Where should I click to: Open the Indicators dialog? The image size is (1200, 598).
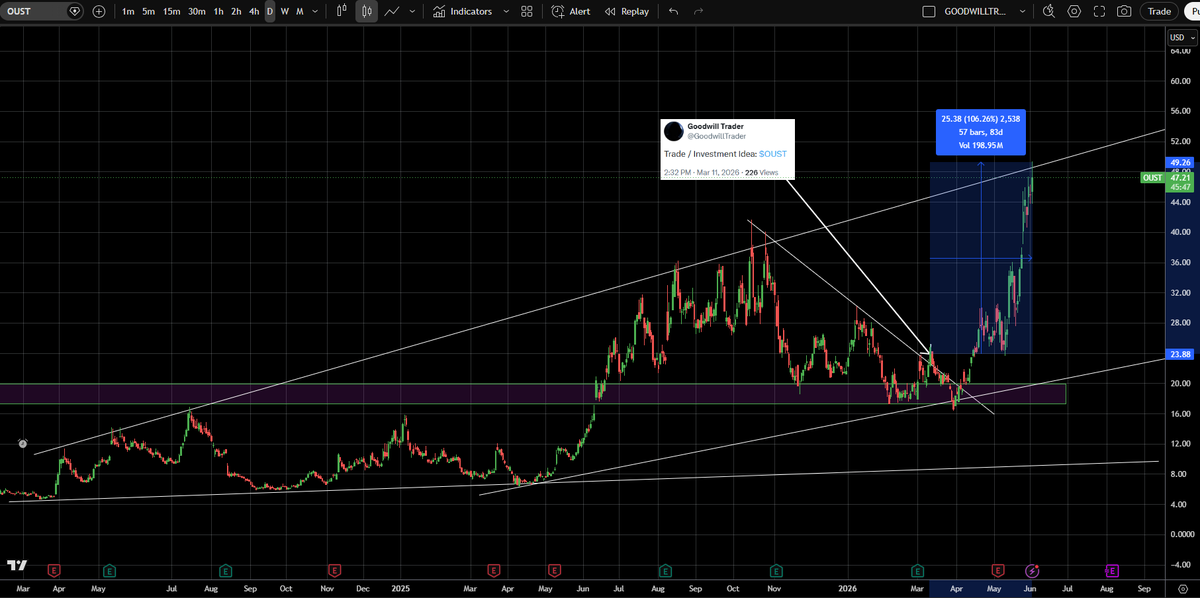click(462, 12)
